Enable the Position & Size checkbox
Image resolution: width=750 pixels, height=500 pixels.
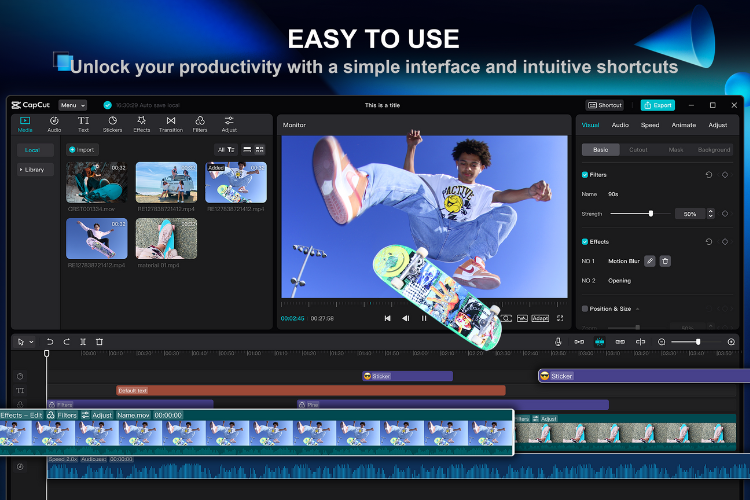(x=585, y=309)
